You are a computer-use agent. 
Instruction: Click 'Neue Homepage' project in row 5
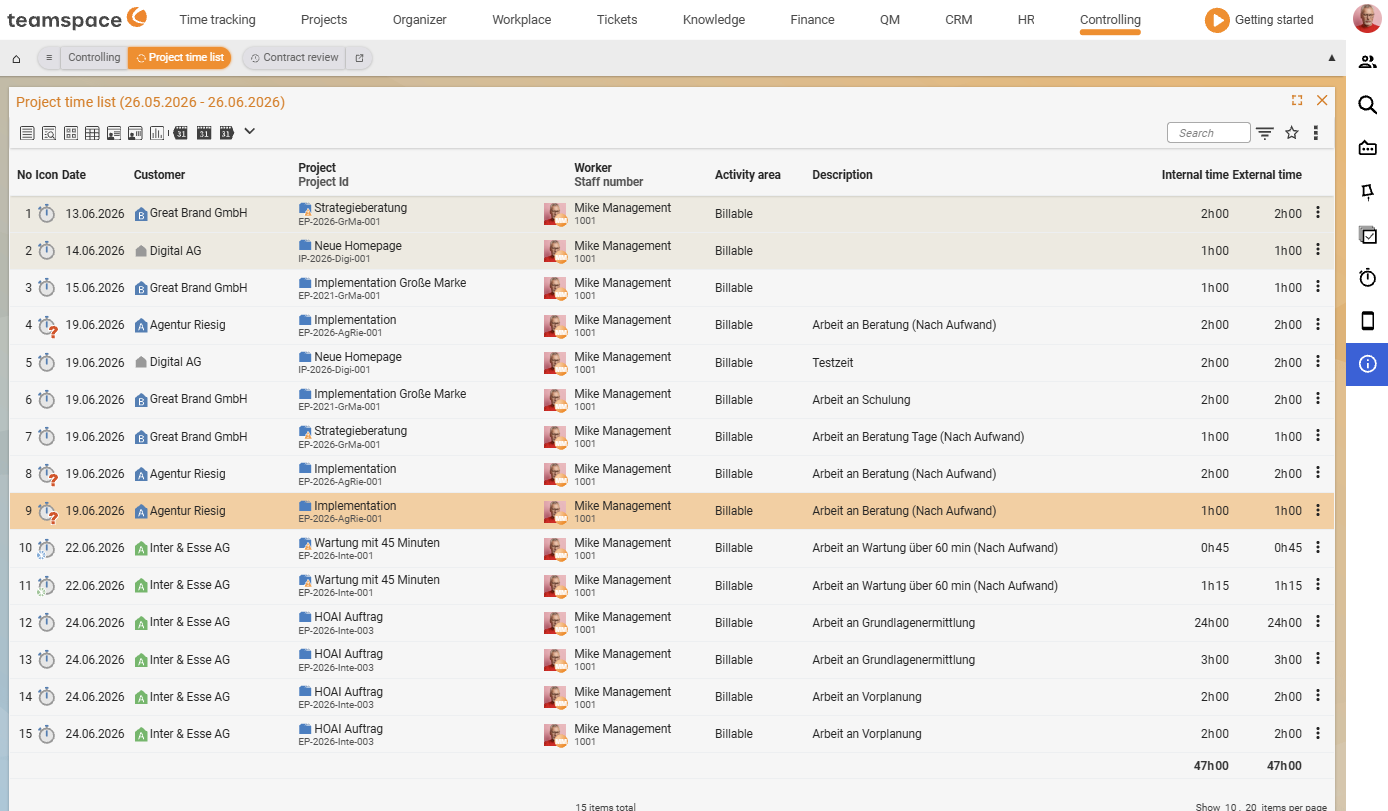[x=358, y=357]
